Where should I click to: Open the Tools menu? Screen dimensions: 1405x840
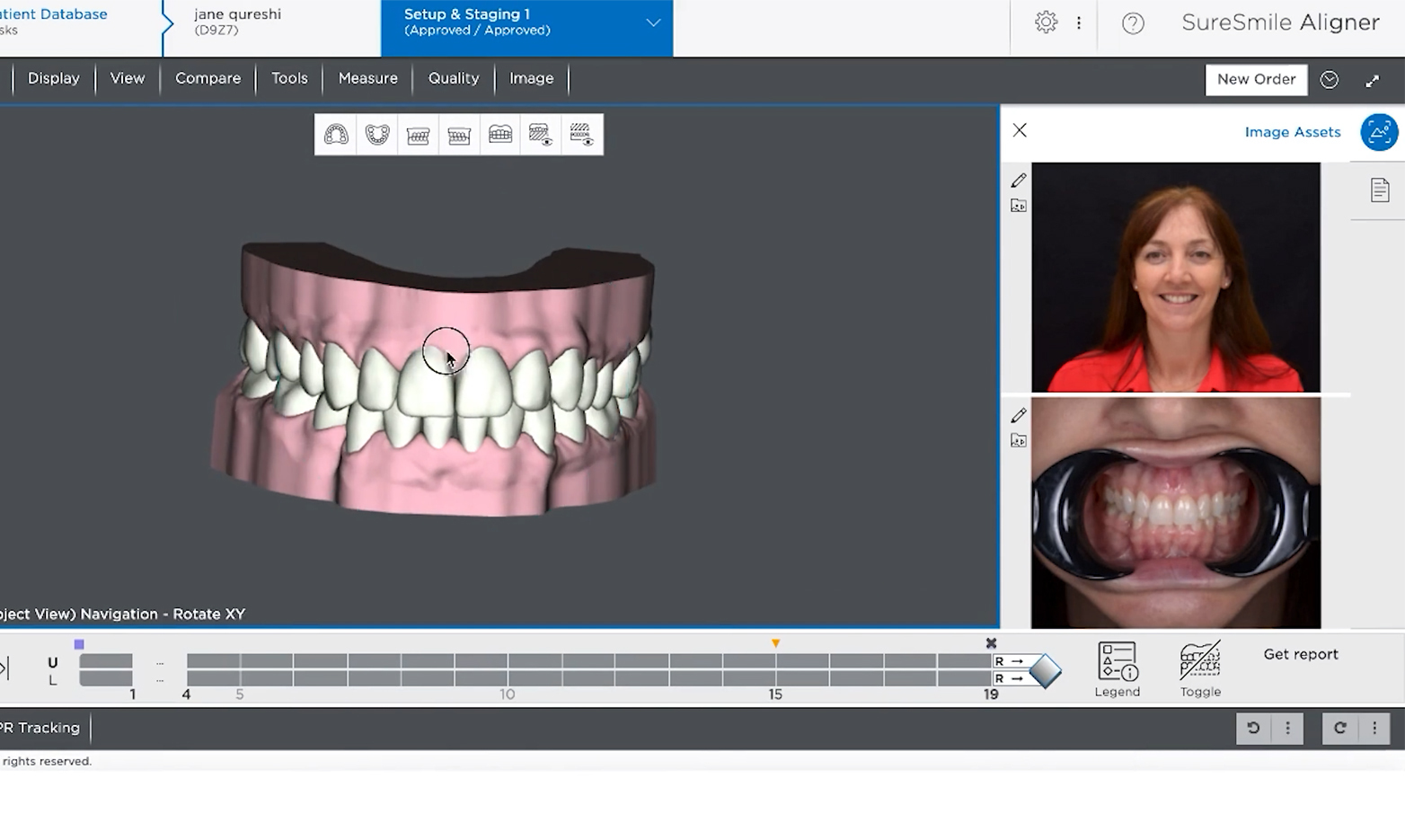click(x=289, y=78)
